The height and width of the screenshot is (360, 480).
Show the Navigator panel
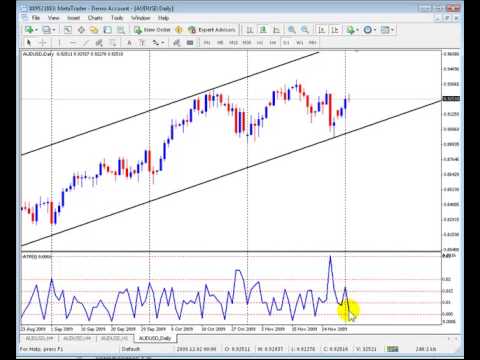[94, 30]
